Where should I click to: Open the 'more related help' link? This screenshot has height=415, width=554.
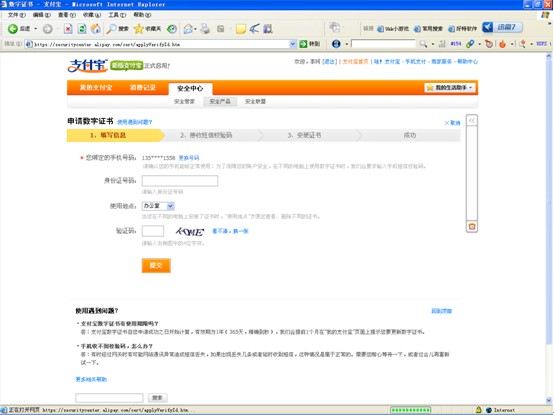(x=91, y=379)
